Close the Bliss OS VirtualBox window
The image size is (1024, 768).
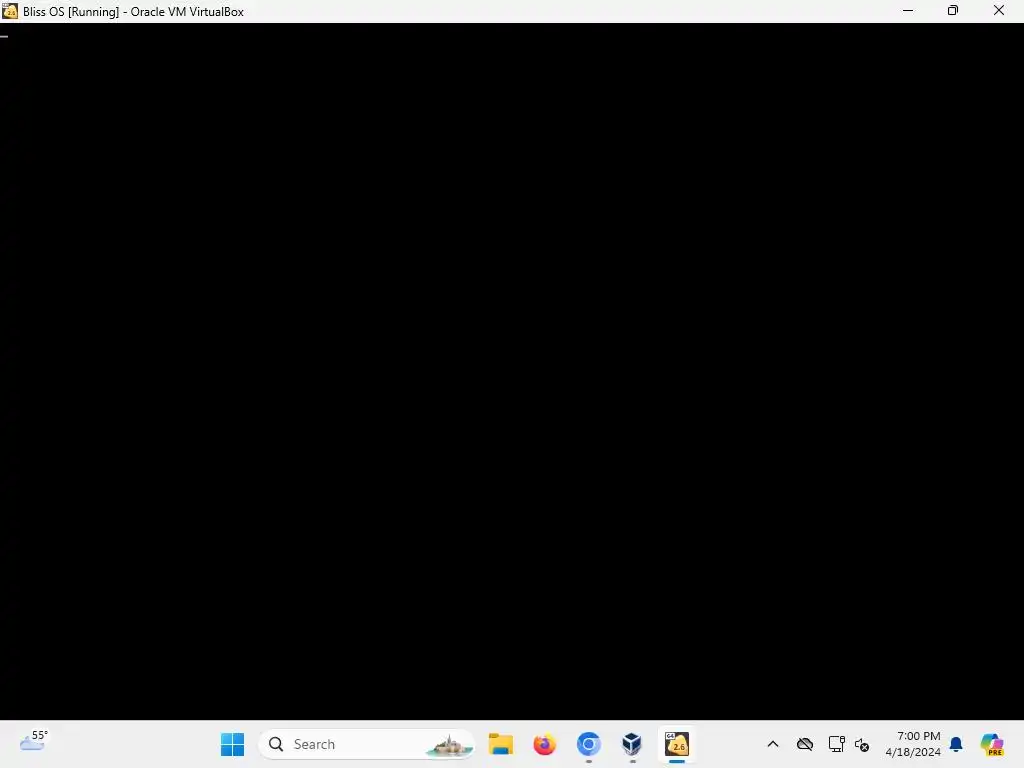(999, 10)
